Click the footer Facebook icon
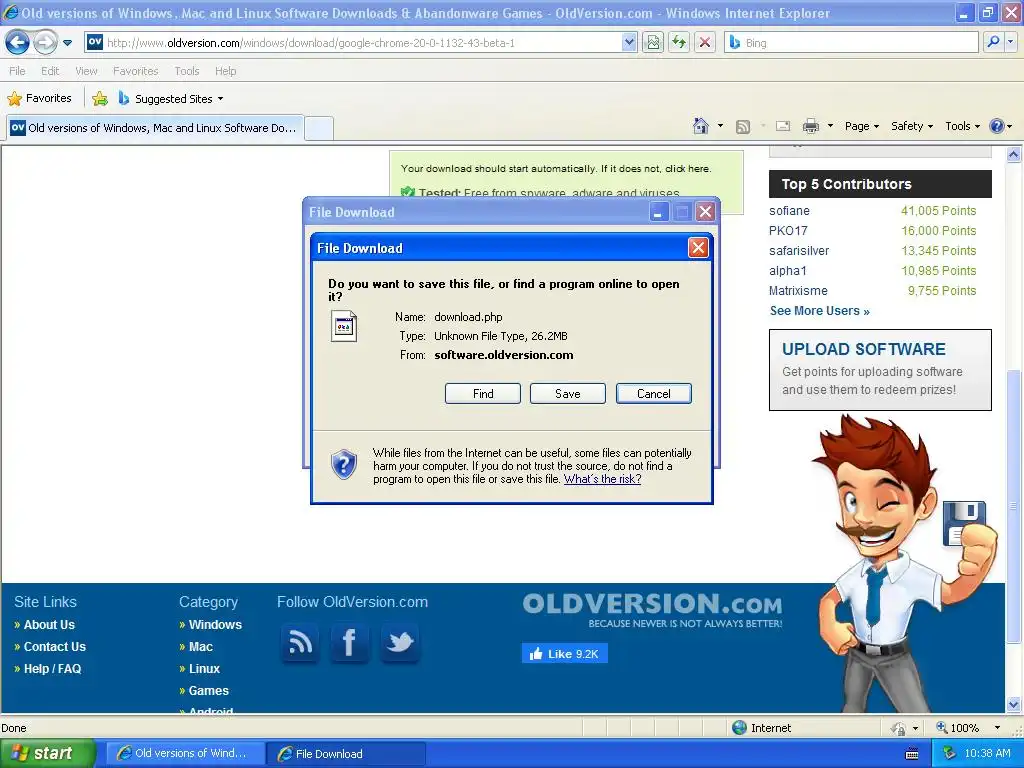The width and height of the screenshot is (1024, 768). pyautogui.click(x=349, y=643)
